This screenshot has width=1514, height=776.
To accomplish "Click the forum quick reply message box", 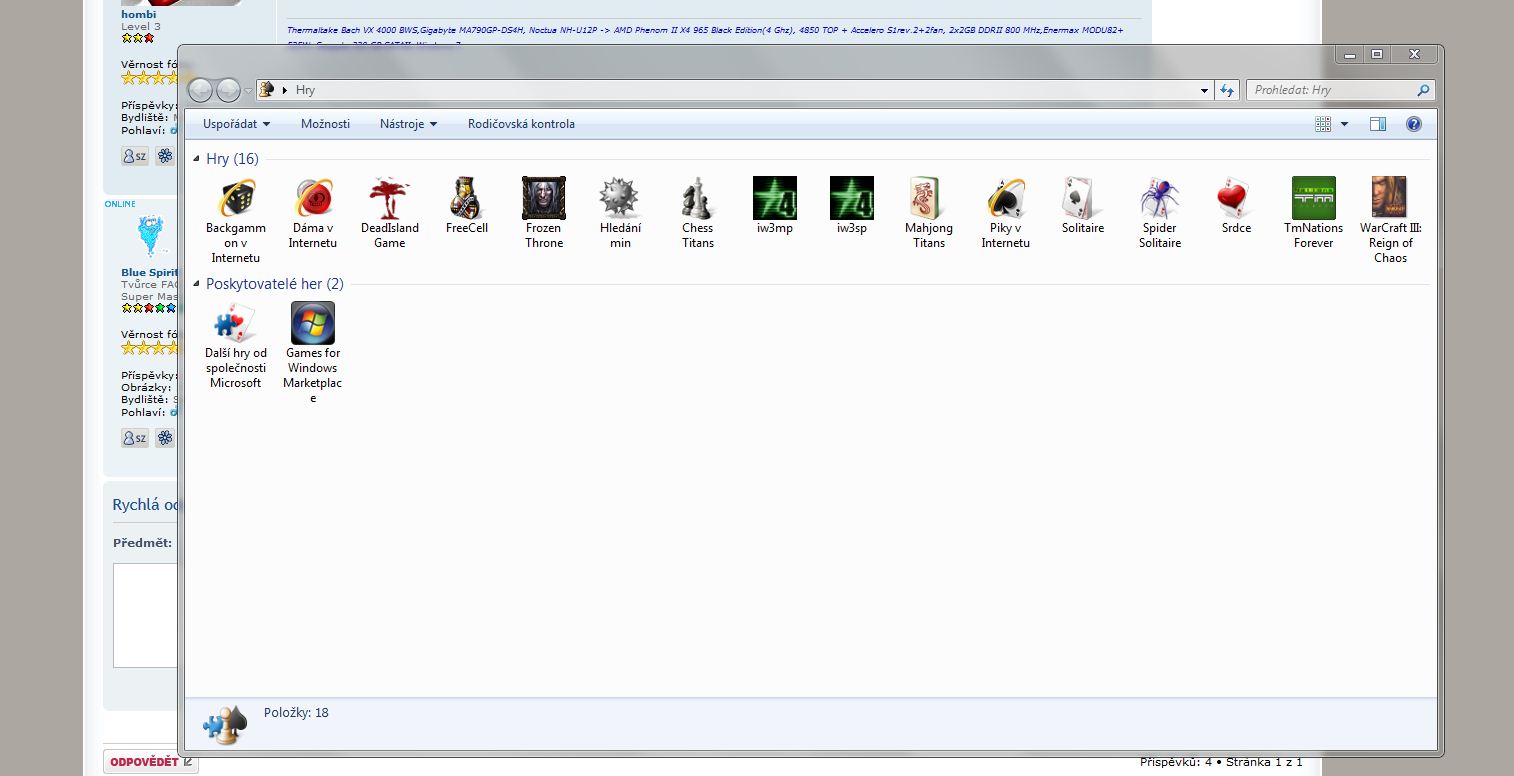I will 145,615.
